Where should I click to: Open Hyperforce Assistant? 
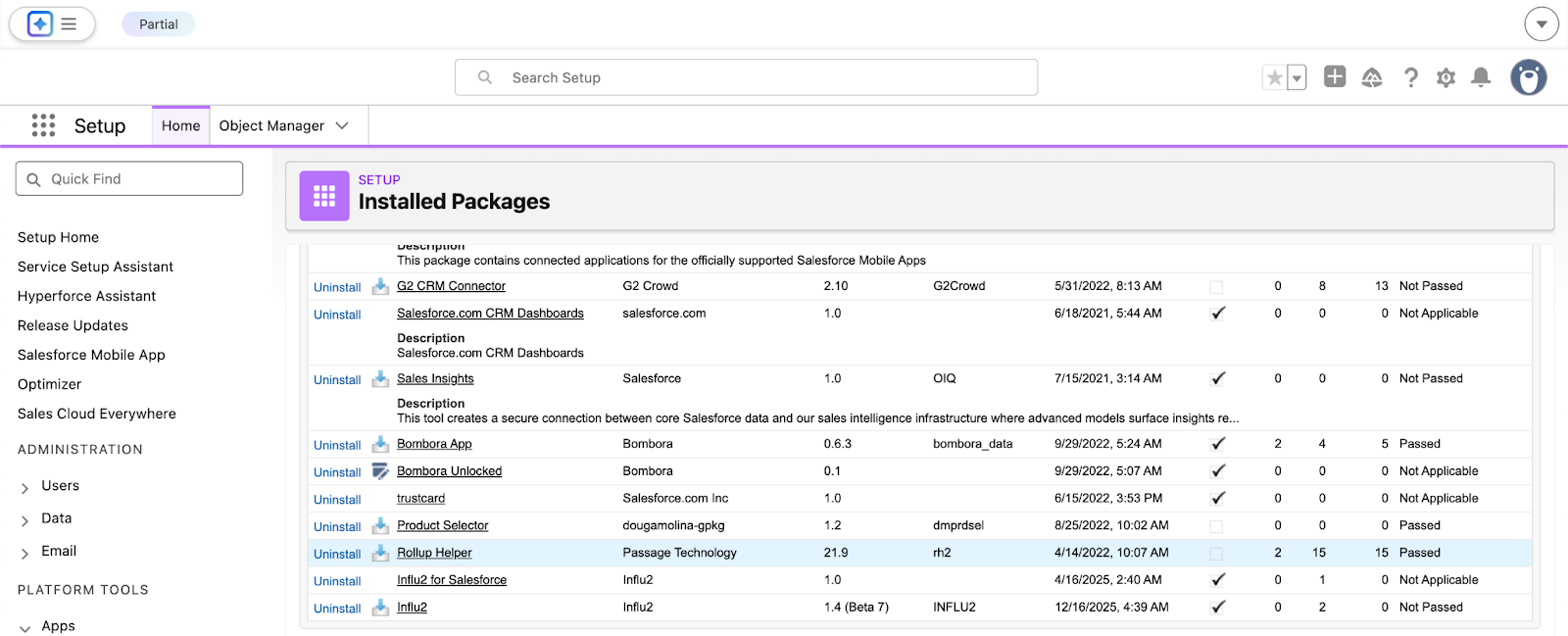click(86, 296)
